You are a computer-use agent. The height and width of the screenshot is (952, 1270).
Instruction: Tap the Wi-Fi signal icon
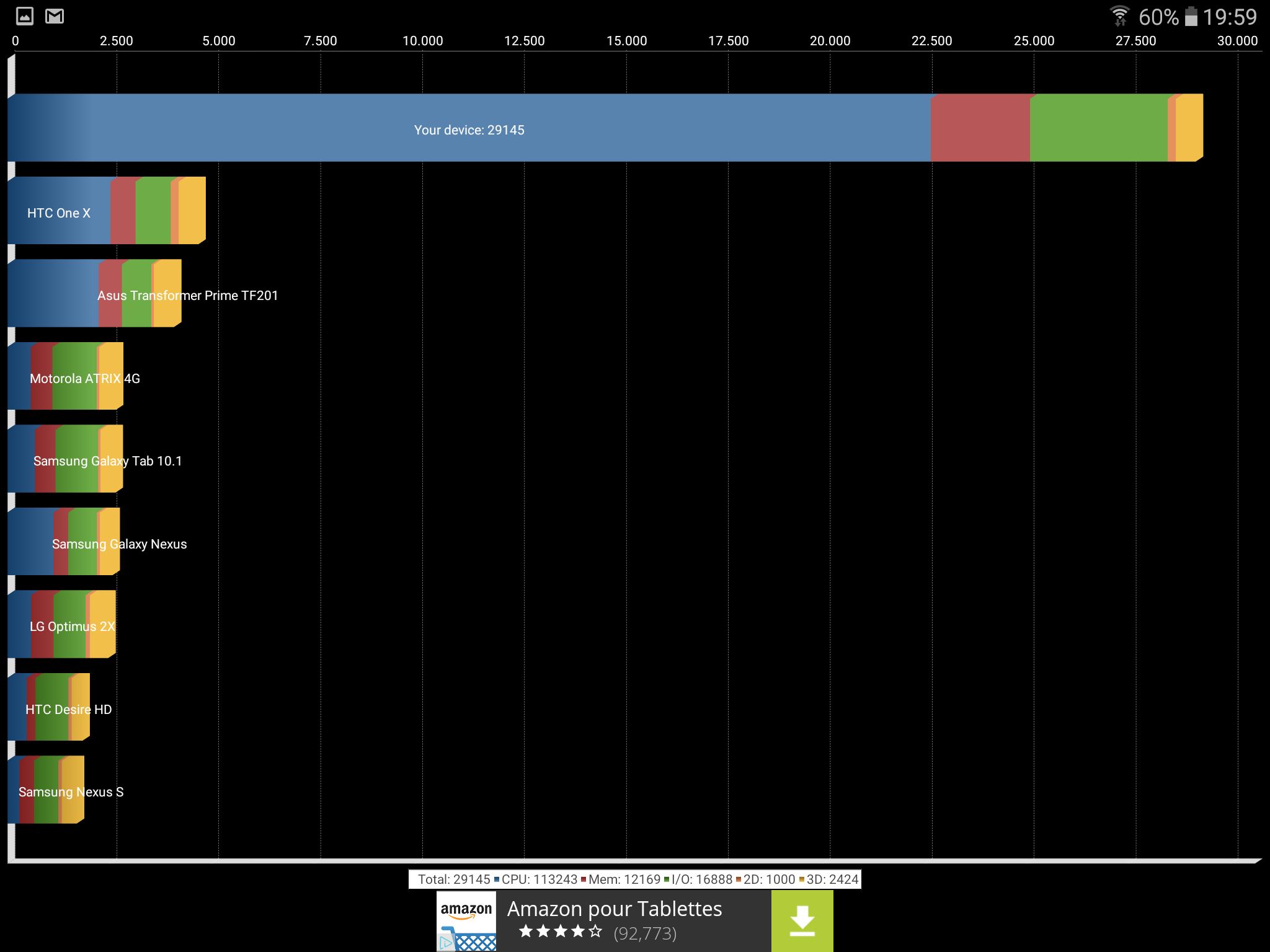(1119, 16)
